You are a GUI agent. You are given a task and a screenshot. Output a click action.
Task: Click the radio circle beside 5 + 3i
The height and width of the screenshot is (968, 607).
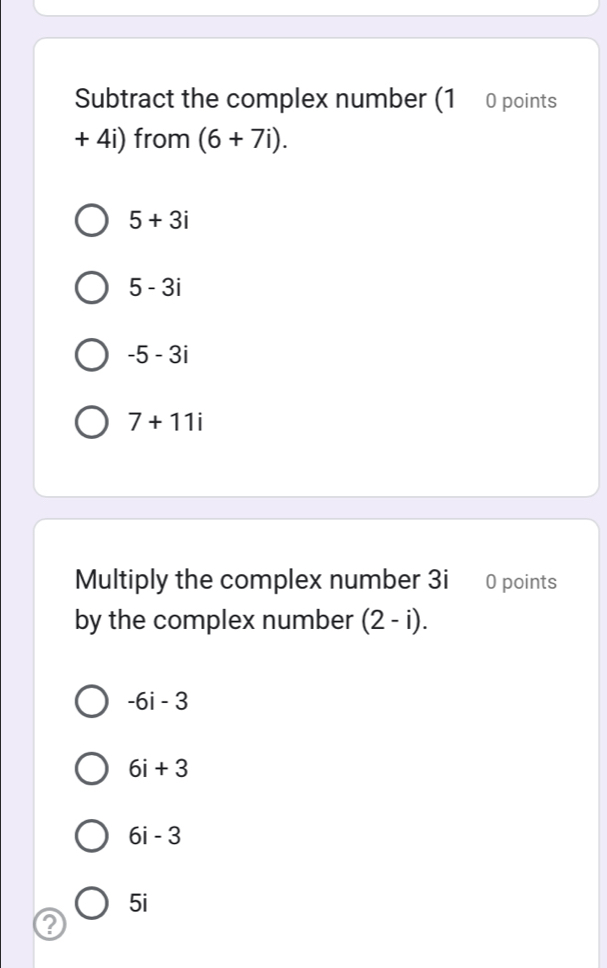tap(91, 220)
